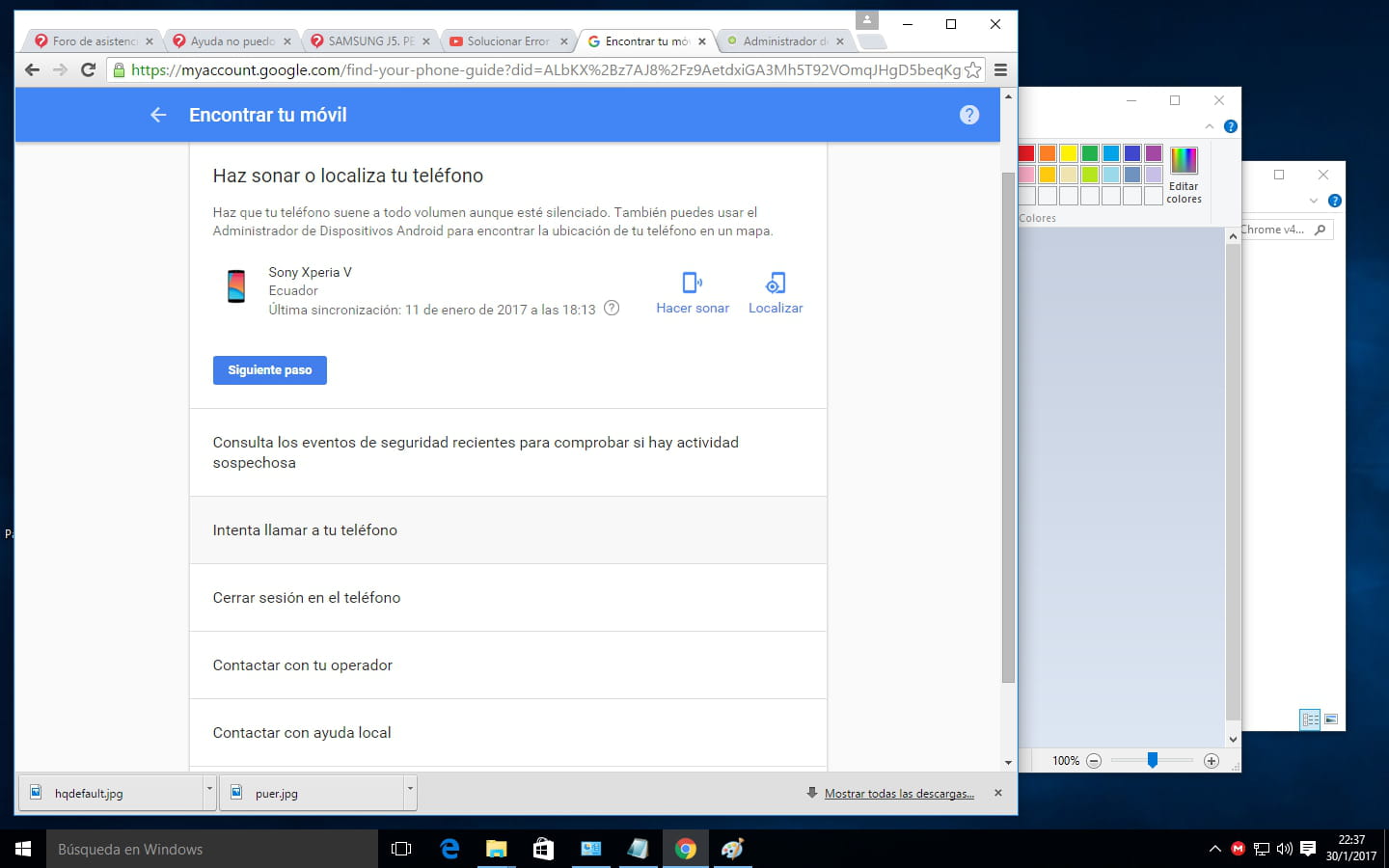Switch to Paint from the taskbar
1389x868 pixels.
(733, 849)
